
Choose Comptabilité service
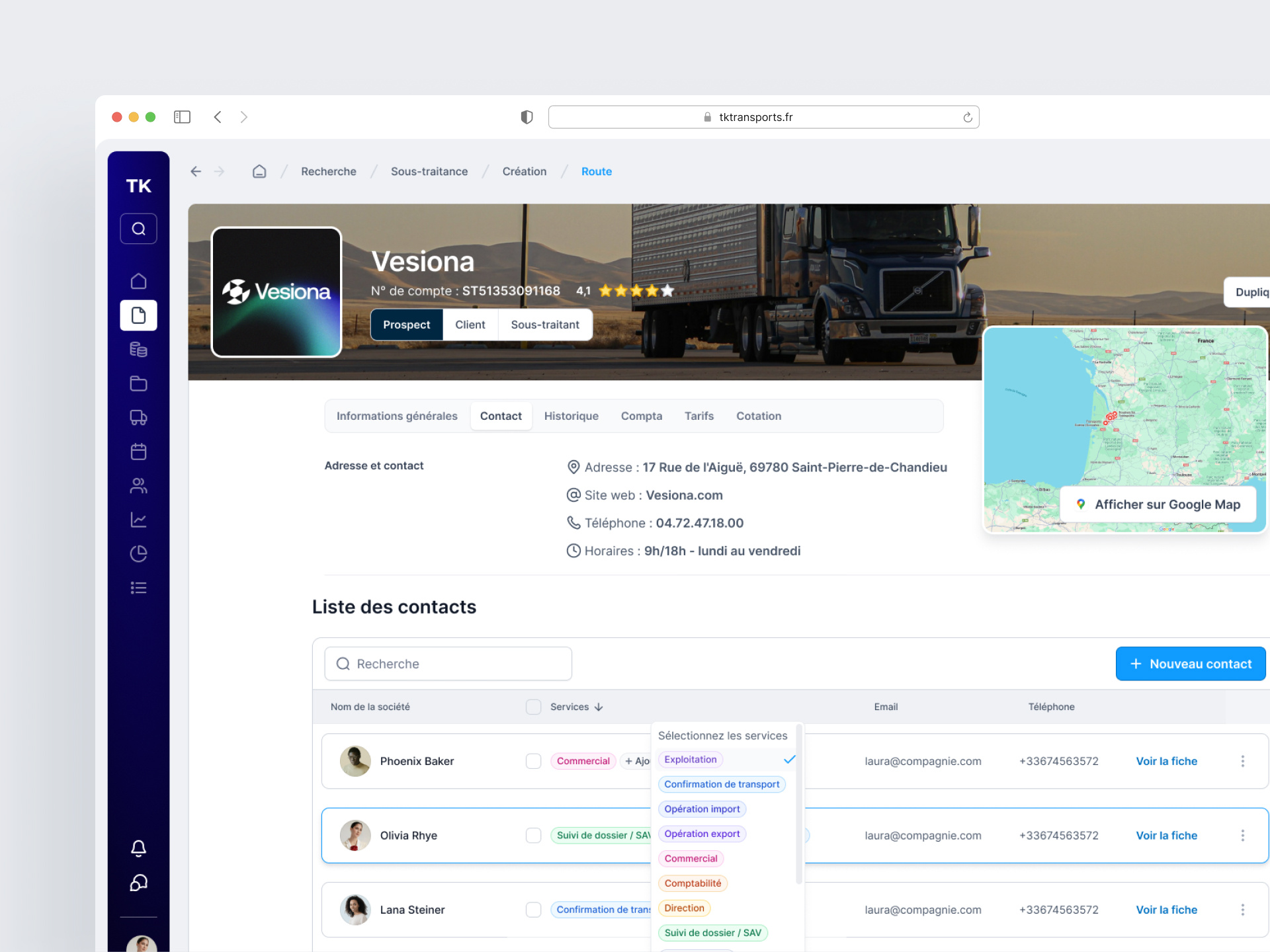pyautogui.click(x=693, y=883)
